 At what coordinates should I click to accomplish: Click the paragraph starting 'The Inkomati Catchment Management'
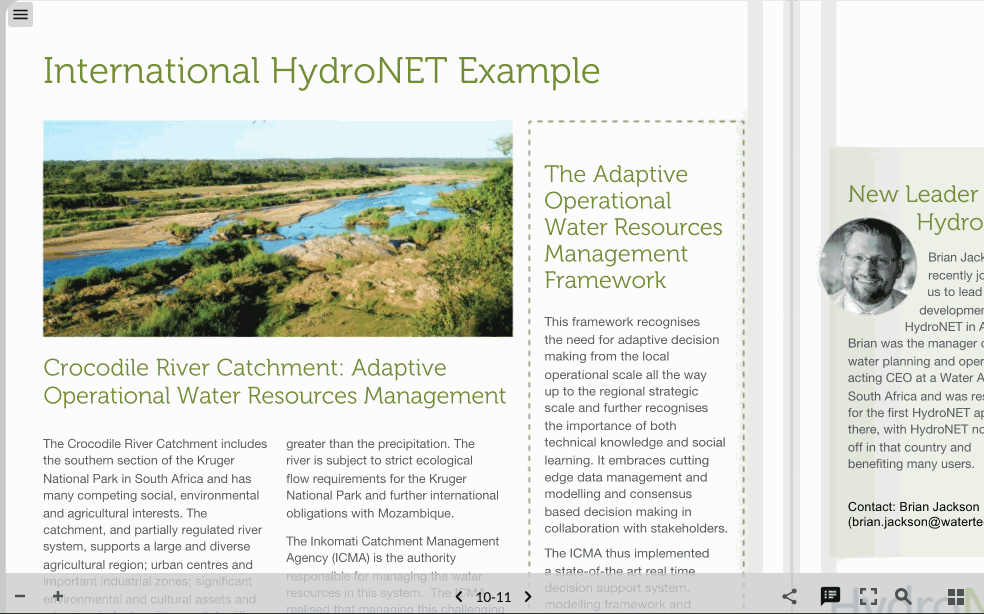coord(393,574)
